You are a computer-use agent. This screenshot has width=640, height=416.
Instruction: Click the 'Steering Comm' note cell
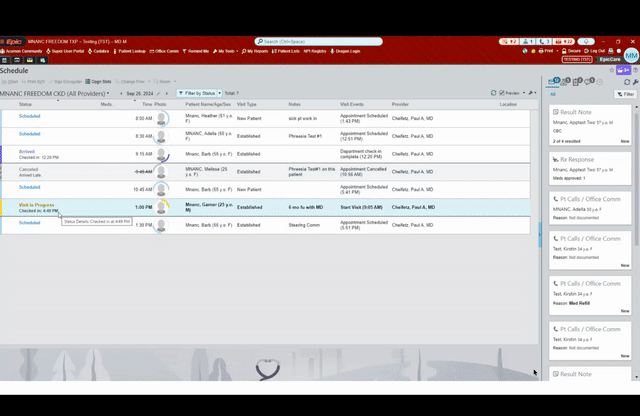click(304, 225)
